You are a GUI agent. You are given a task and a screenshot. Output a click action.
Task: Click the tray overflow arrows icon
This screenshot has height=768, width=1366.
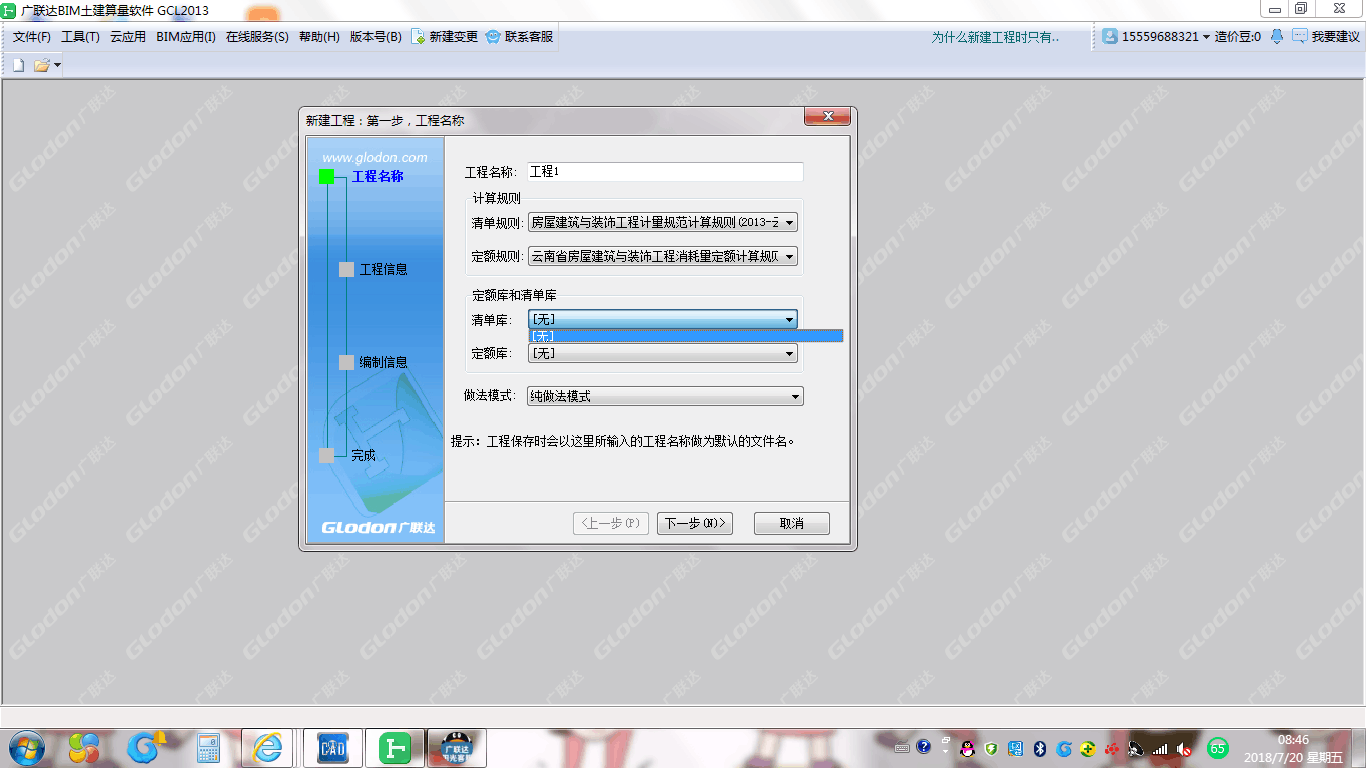tap(945, 744)
